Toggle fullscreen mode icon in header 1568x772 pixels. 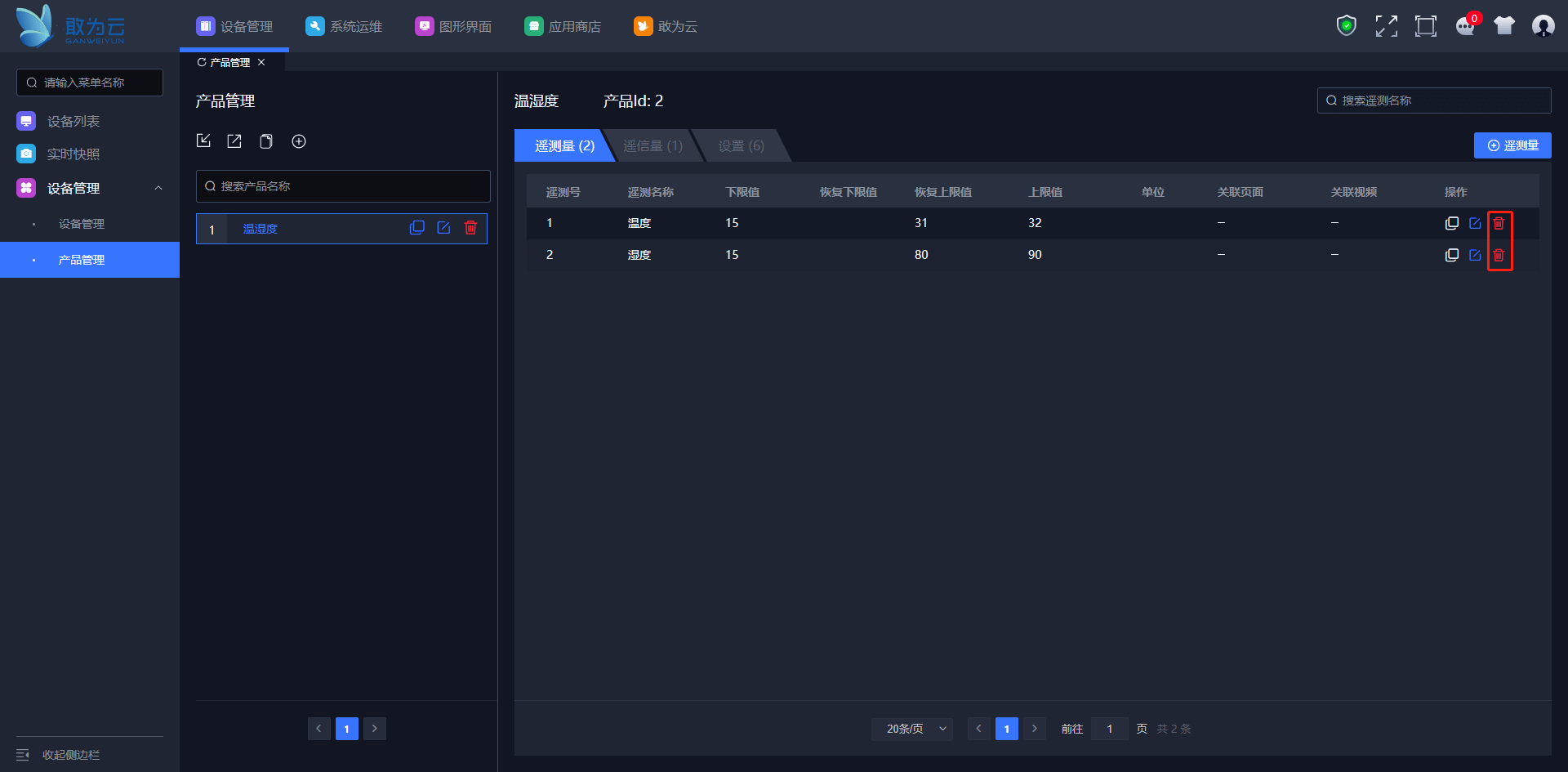1386,26
